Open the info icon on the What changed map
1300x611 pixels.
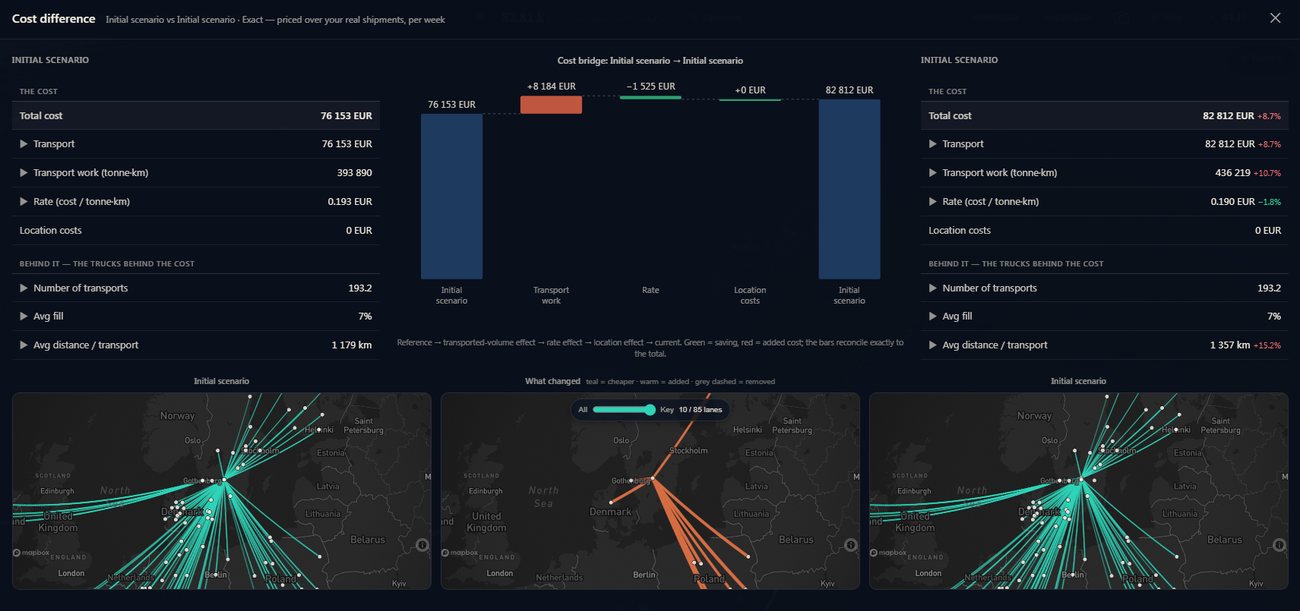point(850,545)
